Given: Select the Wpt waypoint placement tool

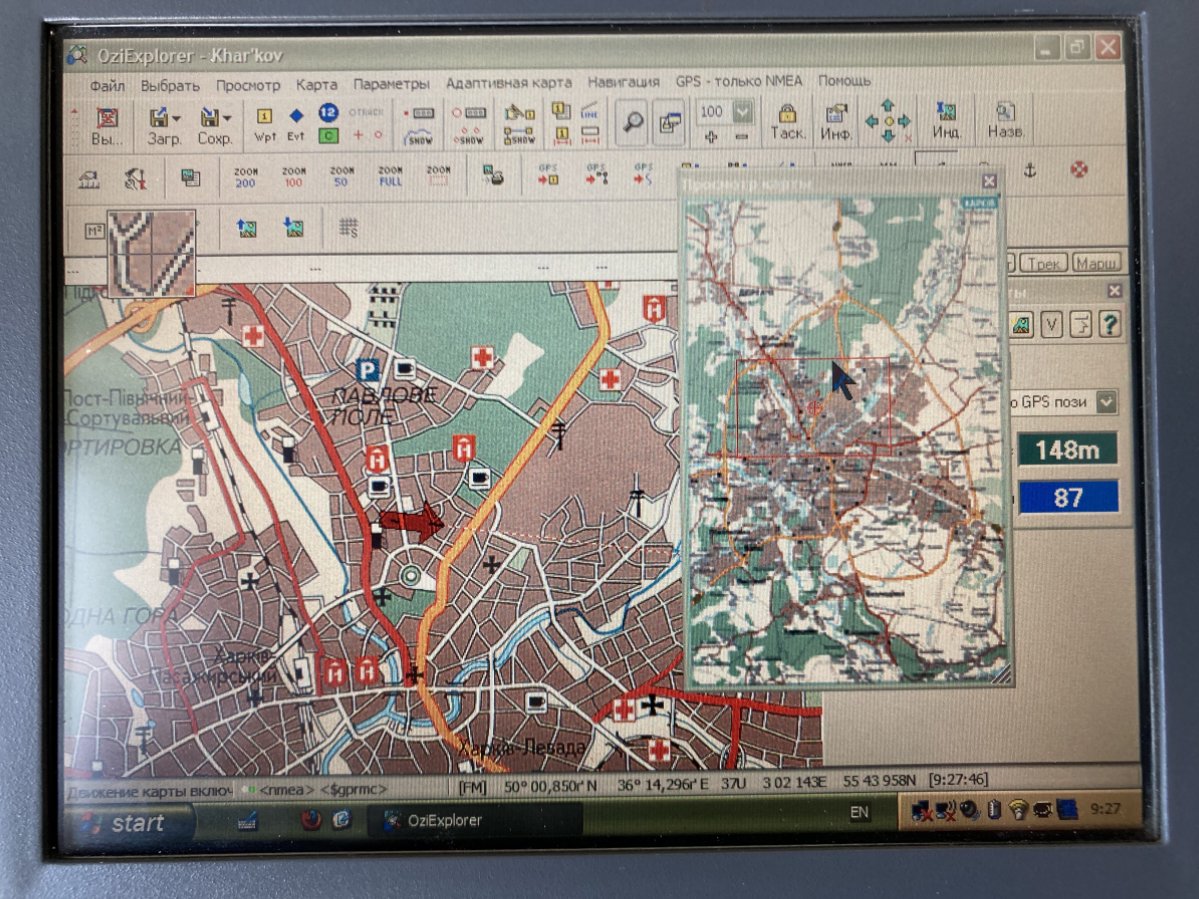Looking at the screenshot, I should (x=265, y=123).
